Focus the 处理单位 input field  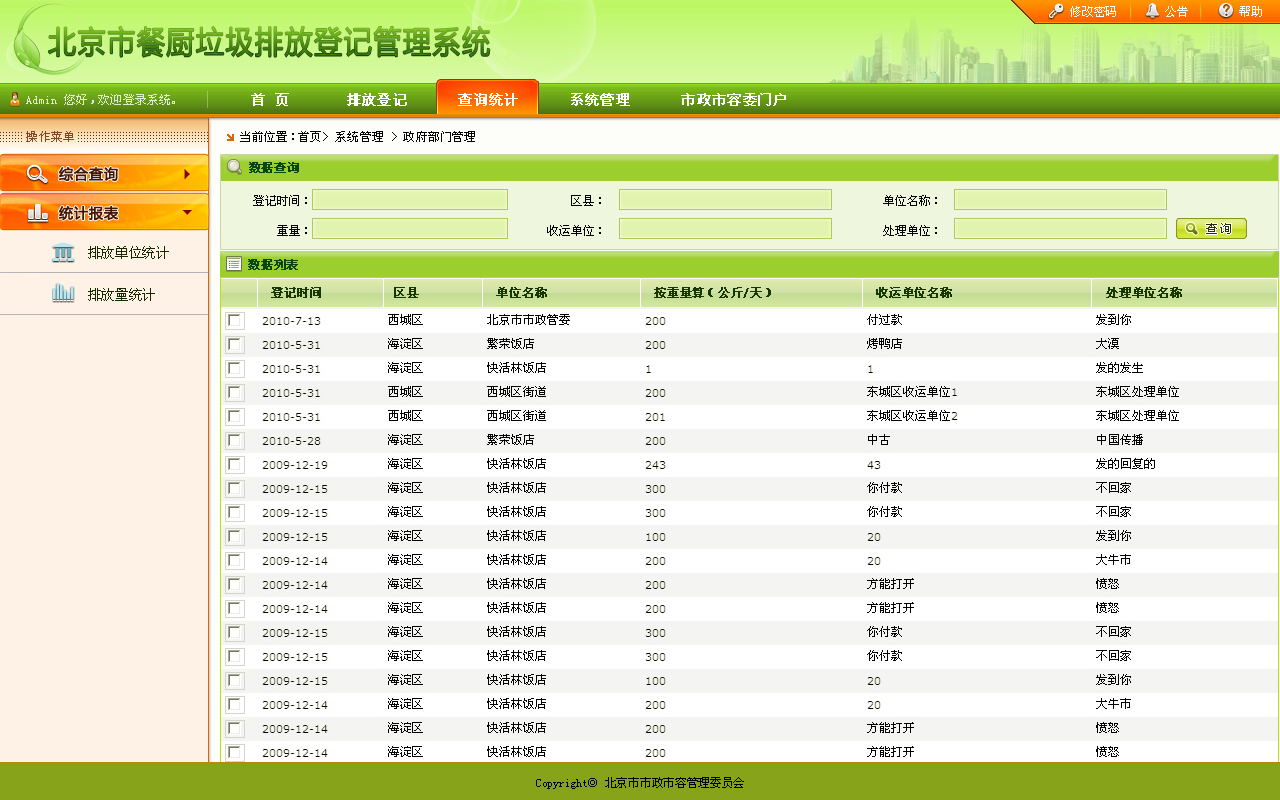tap(1060, 229)
